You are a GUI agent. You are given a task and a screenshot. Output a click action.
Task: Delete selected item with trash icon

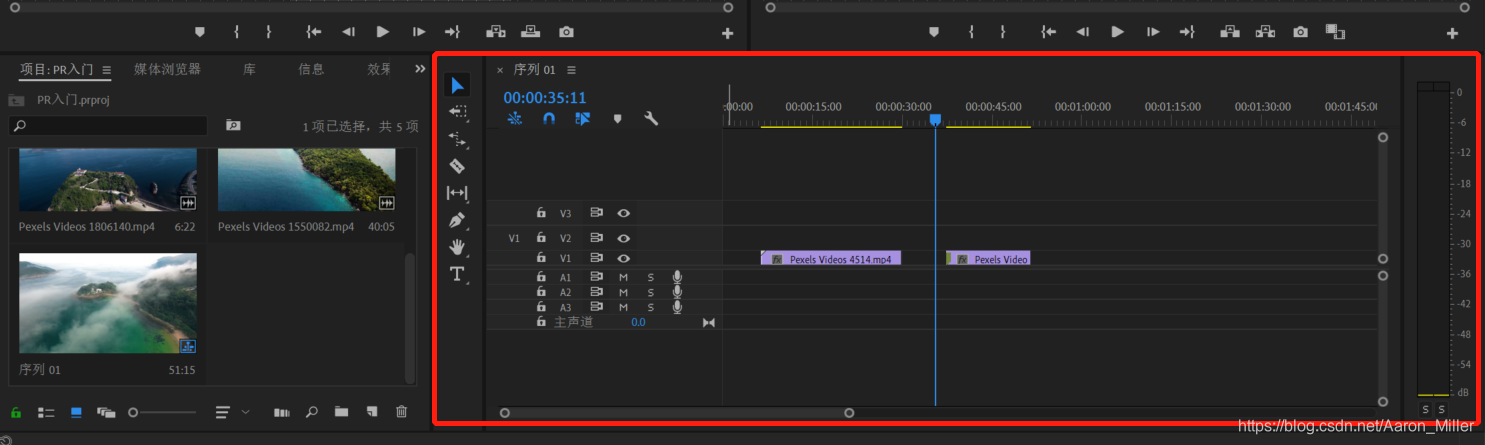[401, 411]
